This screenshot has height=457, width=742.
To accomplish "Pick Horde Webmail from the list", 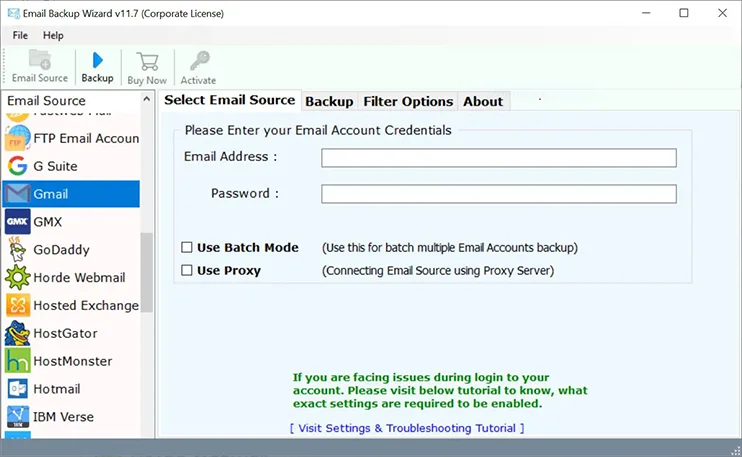I will click(x=79, y=277).
